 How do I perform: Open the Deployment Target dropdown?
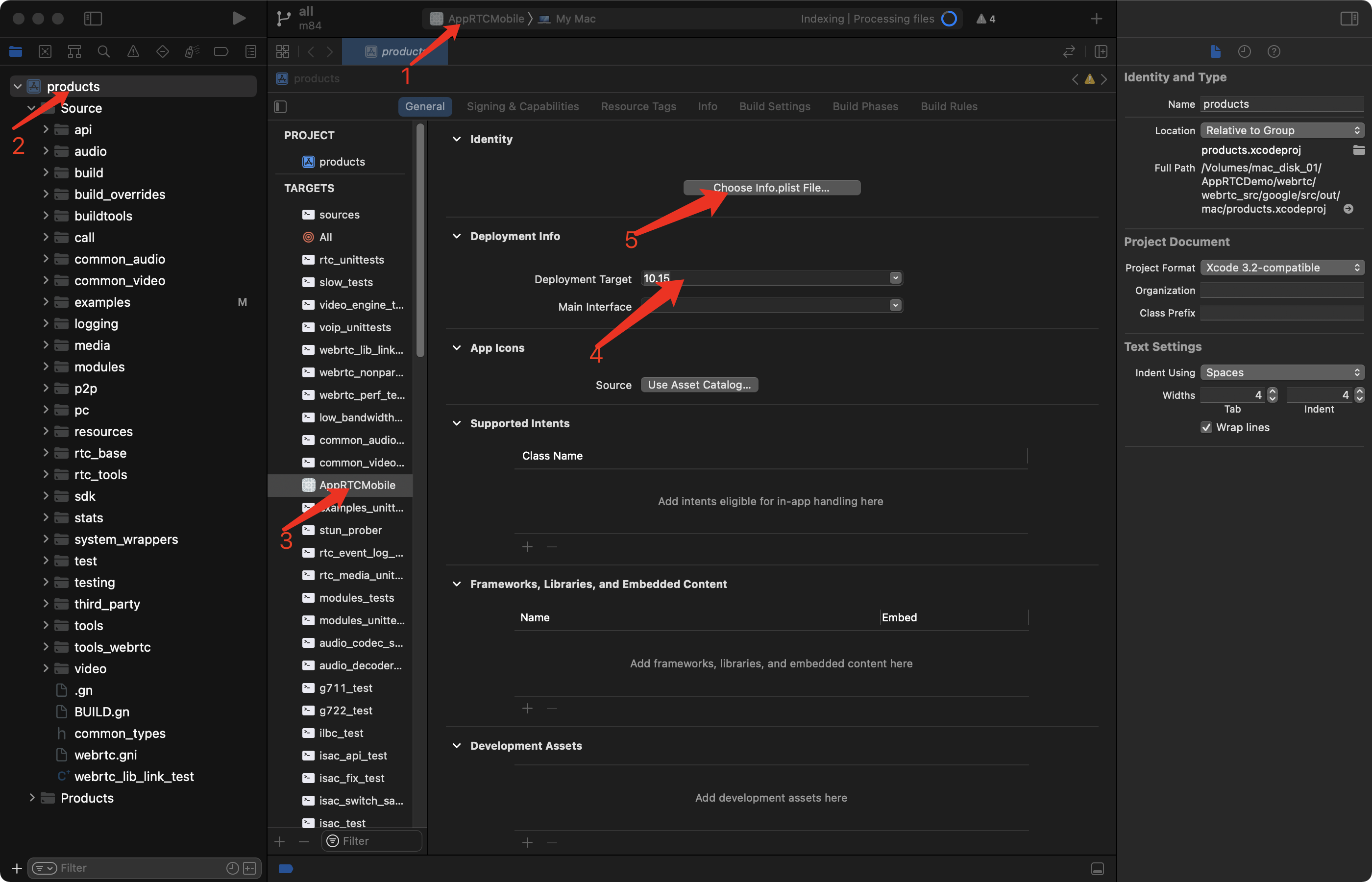click(x=896, y=278)
